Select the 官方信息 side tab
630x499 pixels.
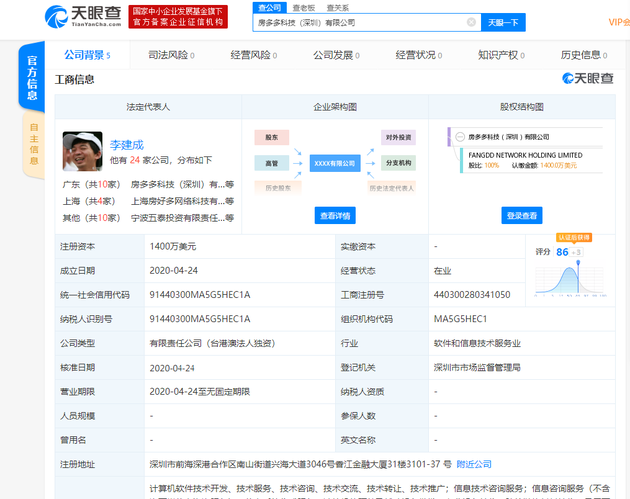coord(33,78)
